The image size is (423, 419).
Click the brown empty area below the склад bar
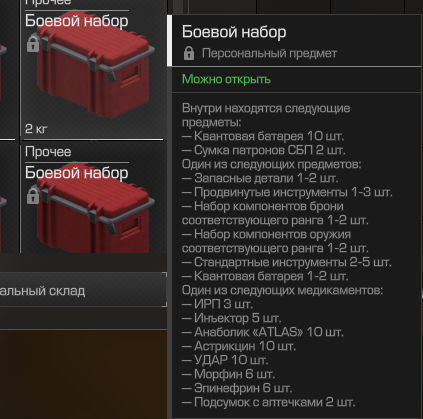[x=83, y=374]
